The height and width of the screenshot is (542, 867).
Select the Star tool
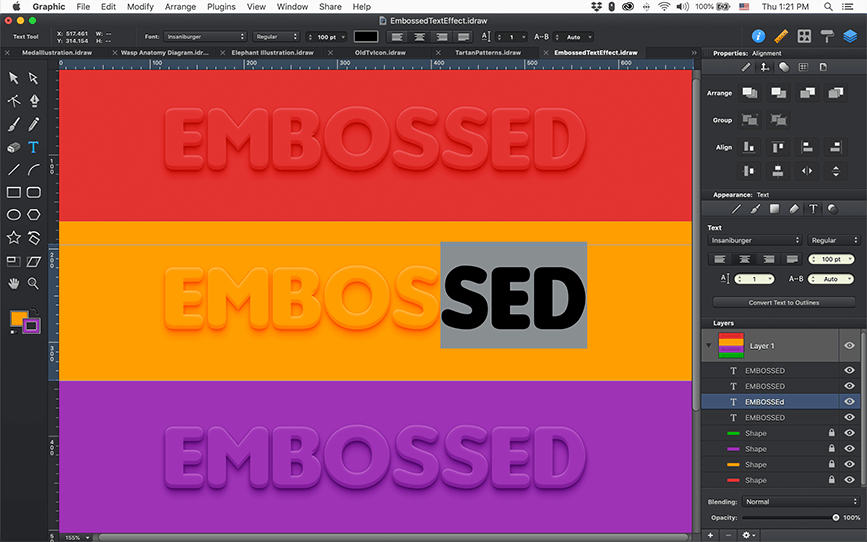coord(14,238)
